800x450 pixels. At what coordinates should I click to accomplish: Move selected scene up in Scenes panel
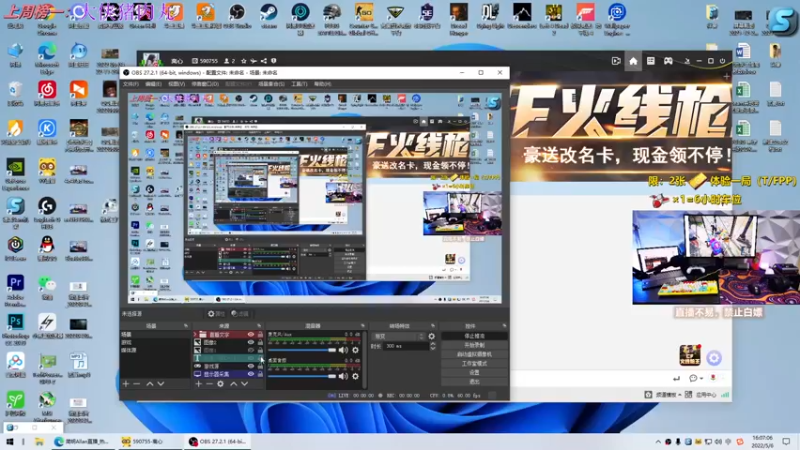pyautogui.click(x=150, y=384)
